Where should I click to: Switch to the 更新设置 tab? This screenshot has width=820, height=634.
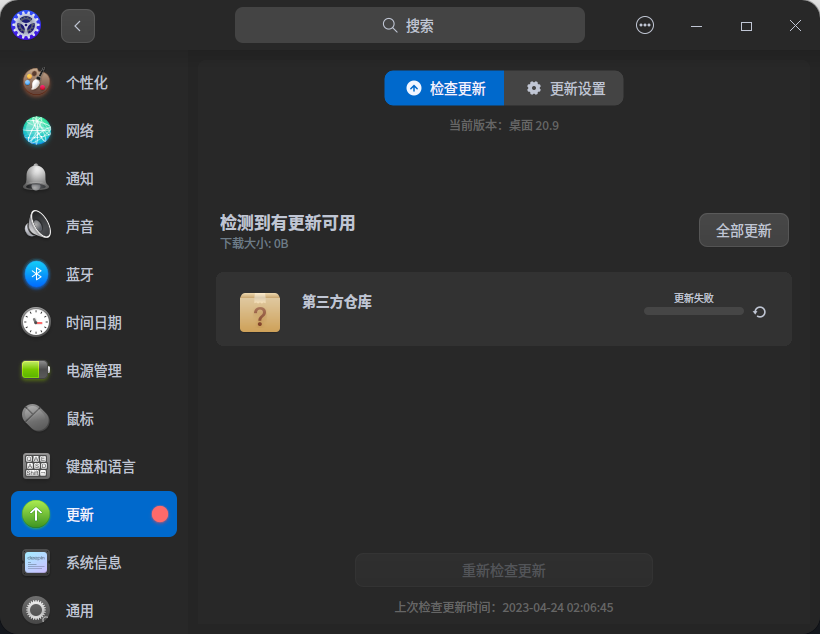(564, 88)
